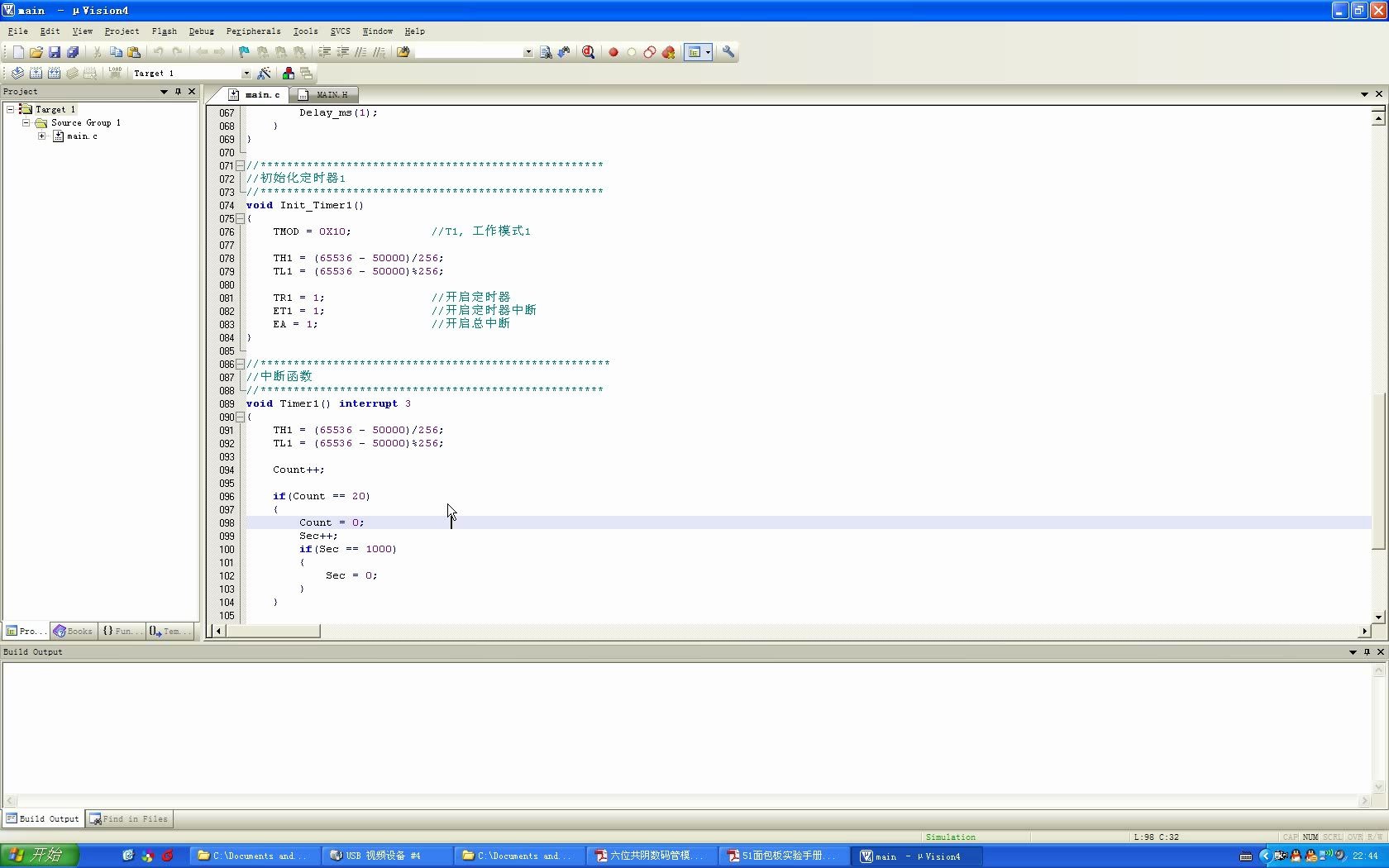The width and height of the screenshot is (1389, 868).
Task: Open the window layout button dropdown arrow
Action: point(708,52)
